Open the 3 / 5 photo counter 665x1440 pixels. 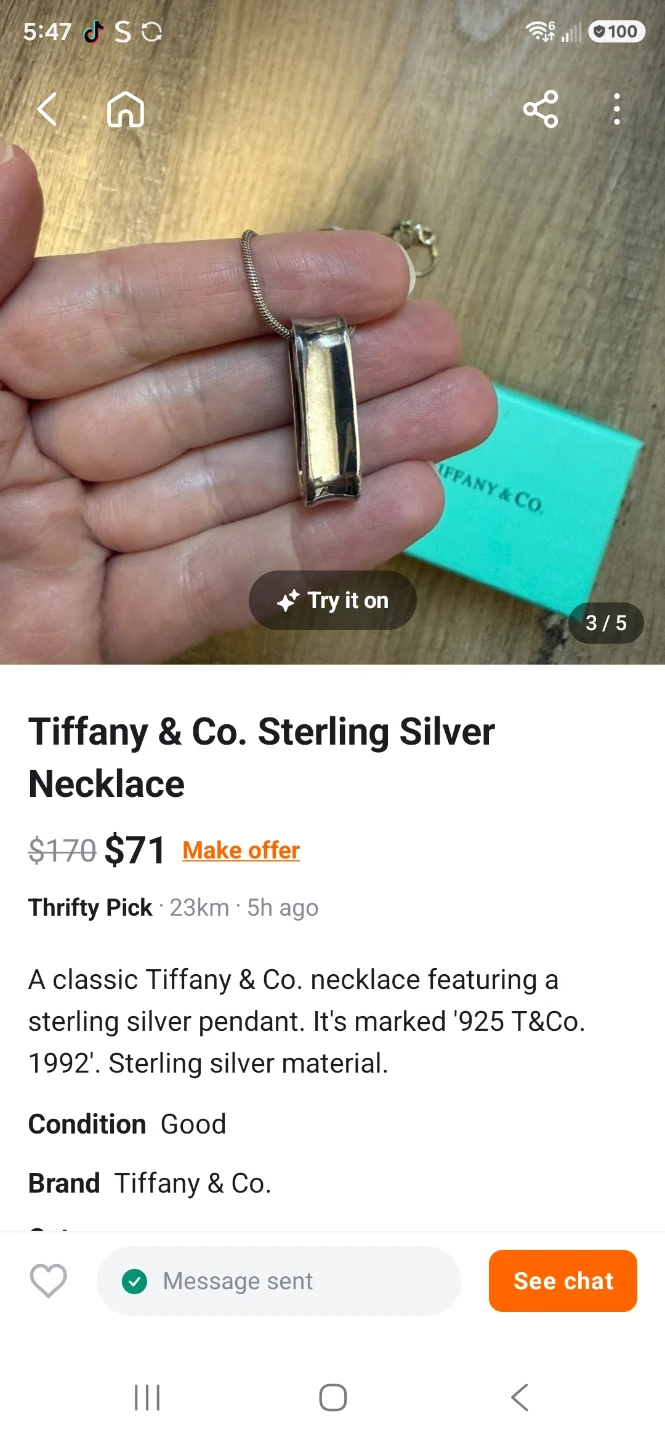coord(606,623)
